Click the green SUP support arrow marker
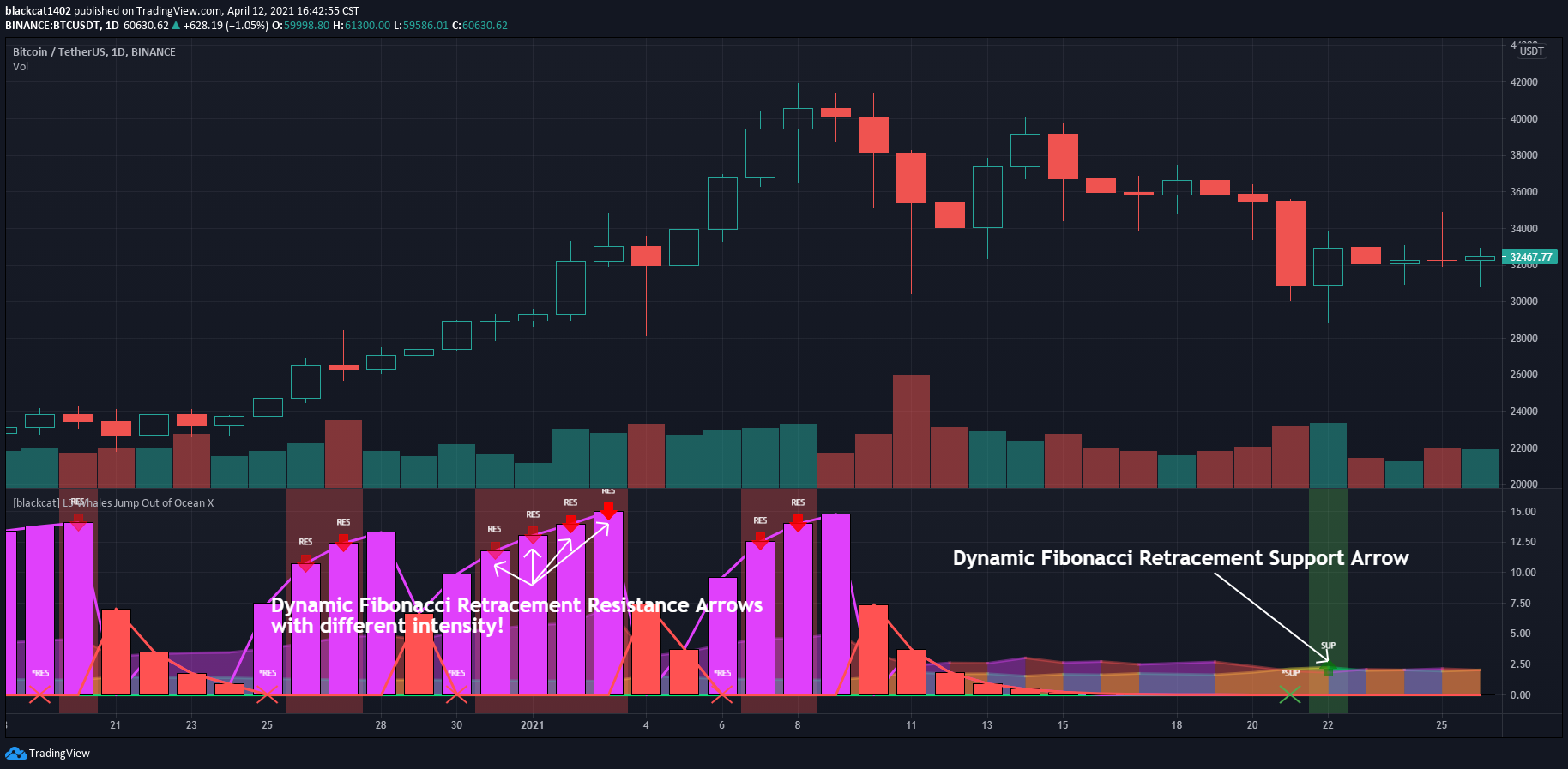The width and height of the screenshot is (1568, 769). click(1328, 670)
